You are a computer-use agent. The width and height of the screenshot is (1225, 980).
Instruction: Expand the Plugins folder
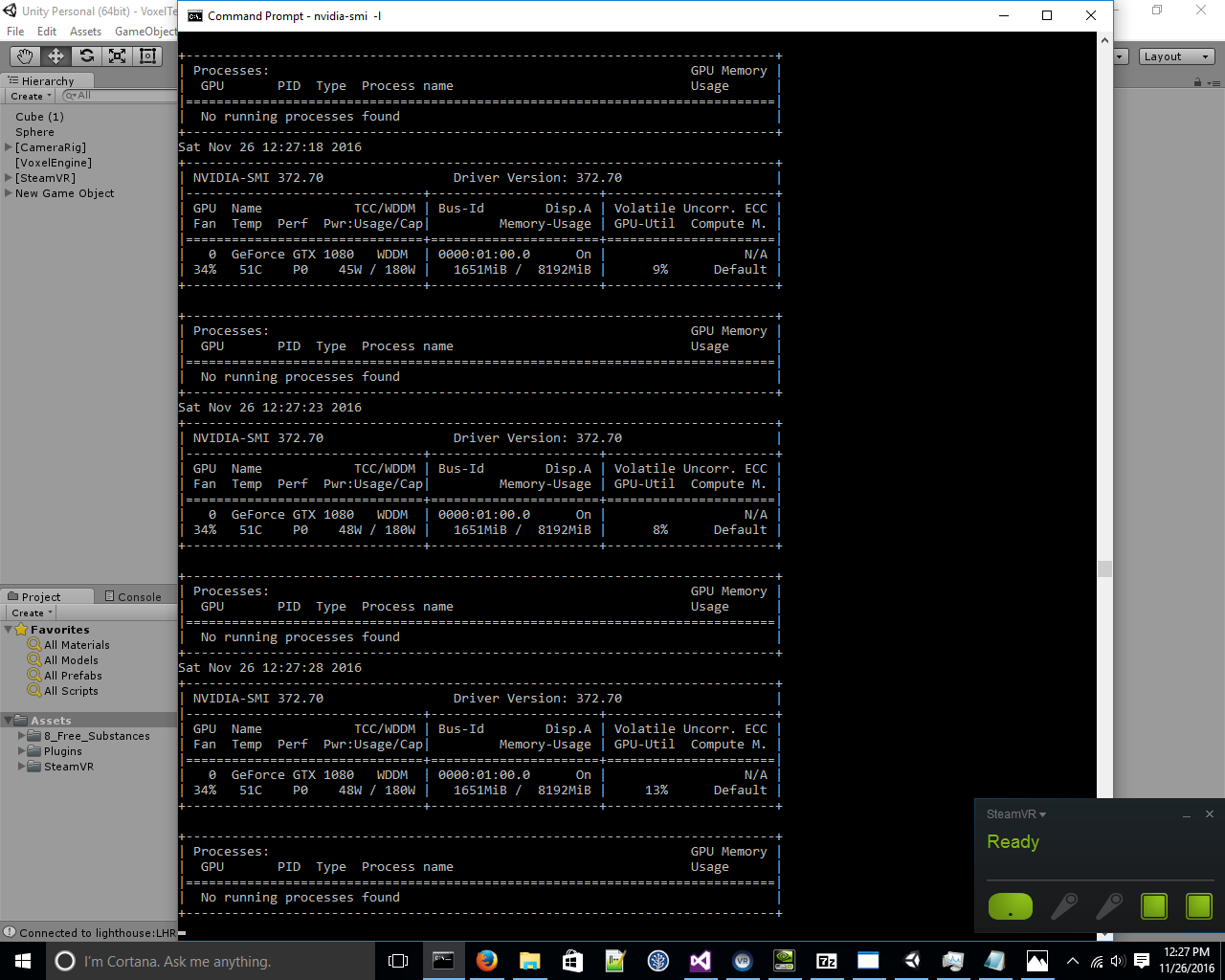point(21,751)
